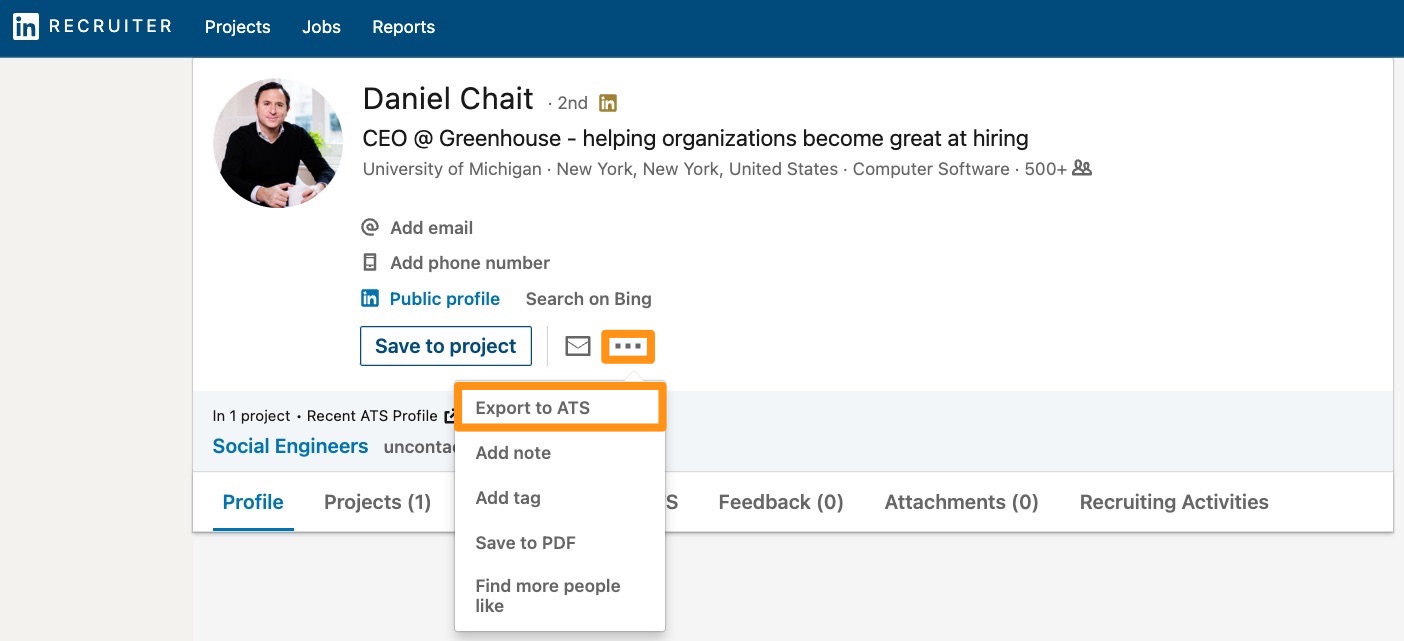
Task: Open the Reports menu in top navigation
Action: coord(403,27)
